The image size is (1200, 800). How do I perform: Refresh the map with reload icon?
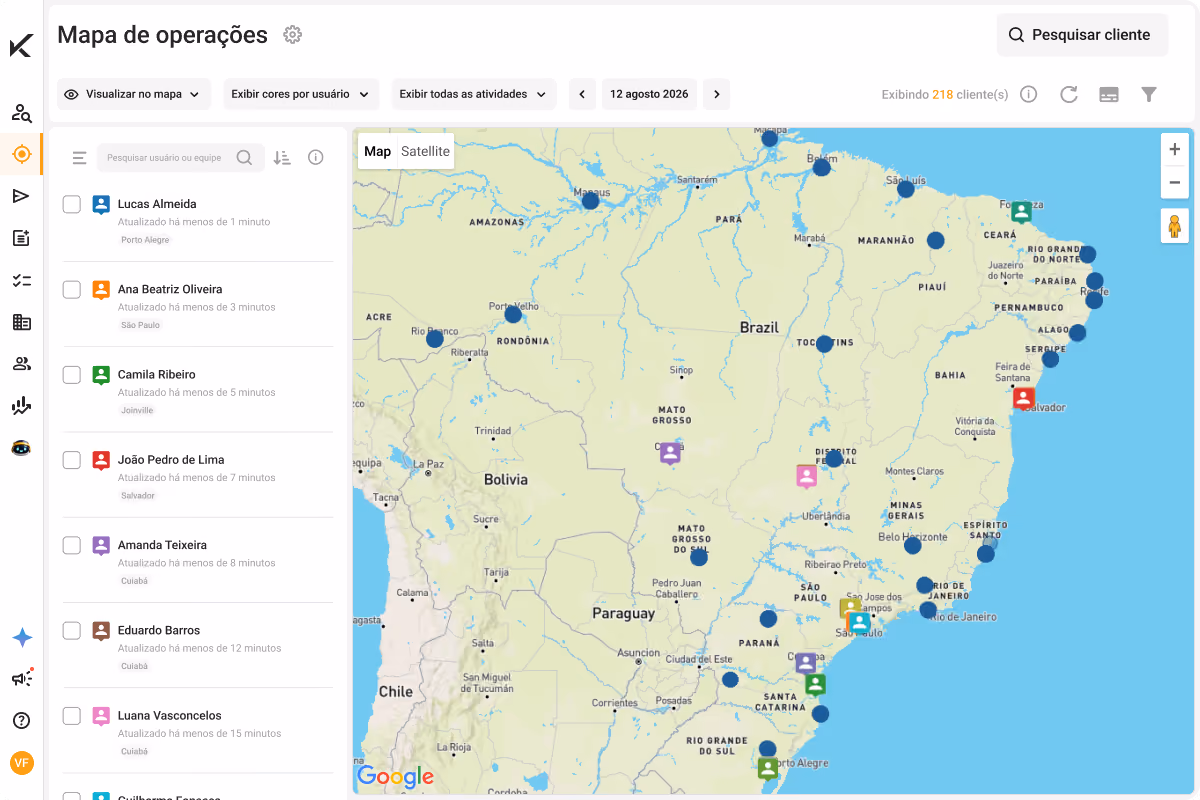[1069, 94]
